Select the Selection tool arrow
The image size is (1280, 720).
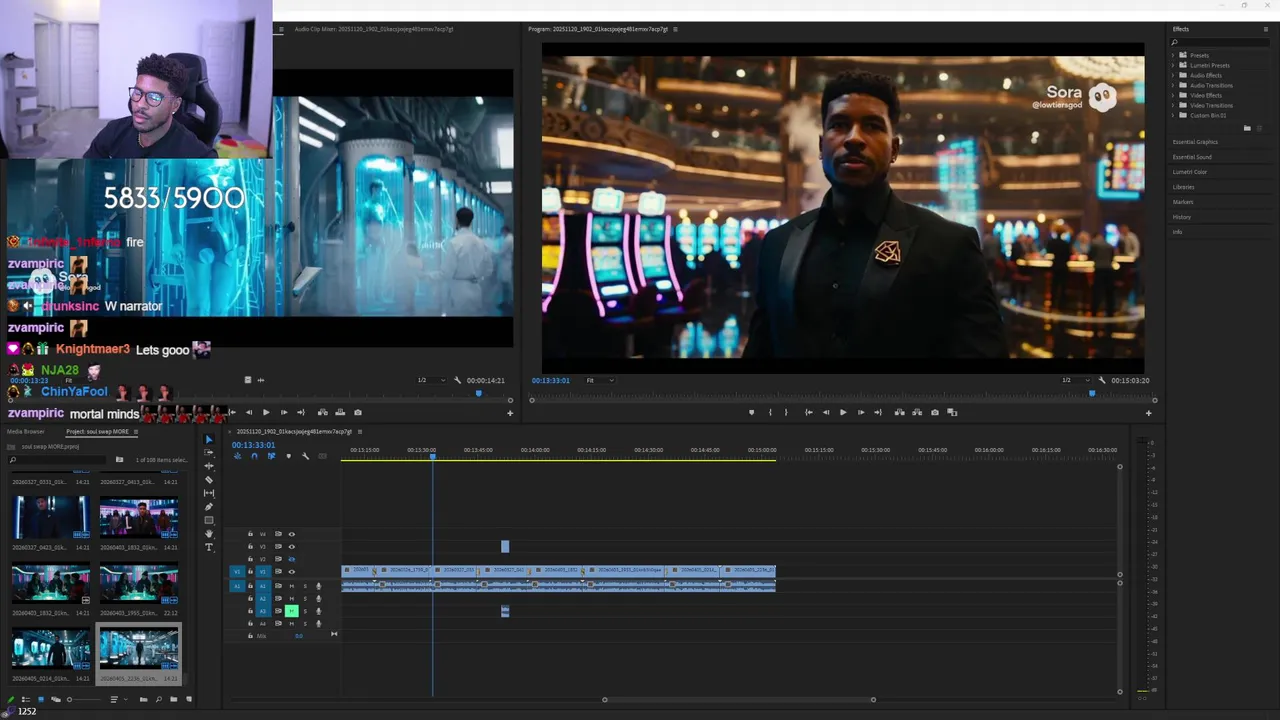pyautogui.click(x=209, y=439)
